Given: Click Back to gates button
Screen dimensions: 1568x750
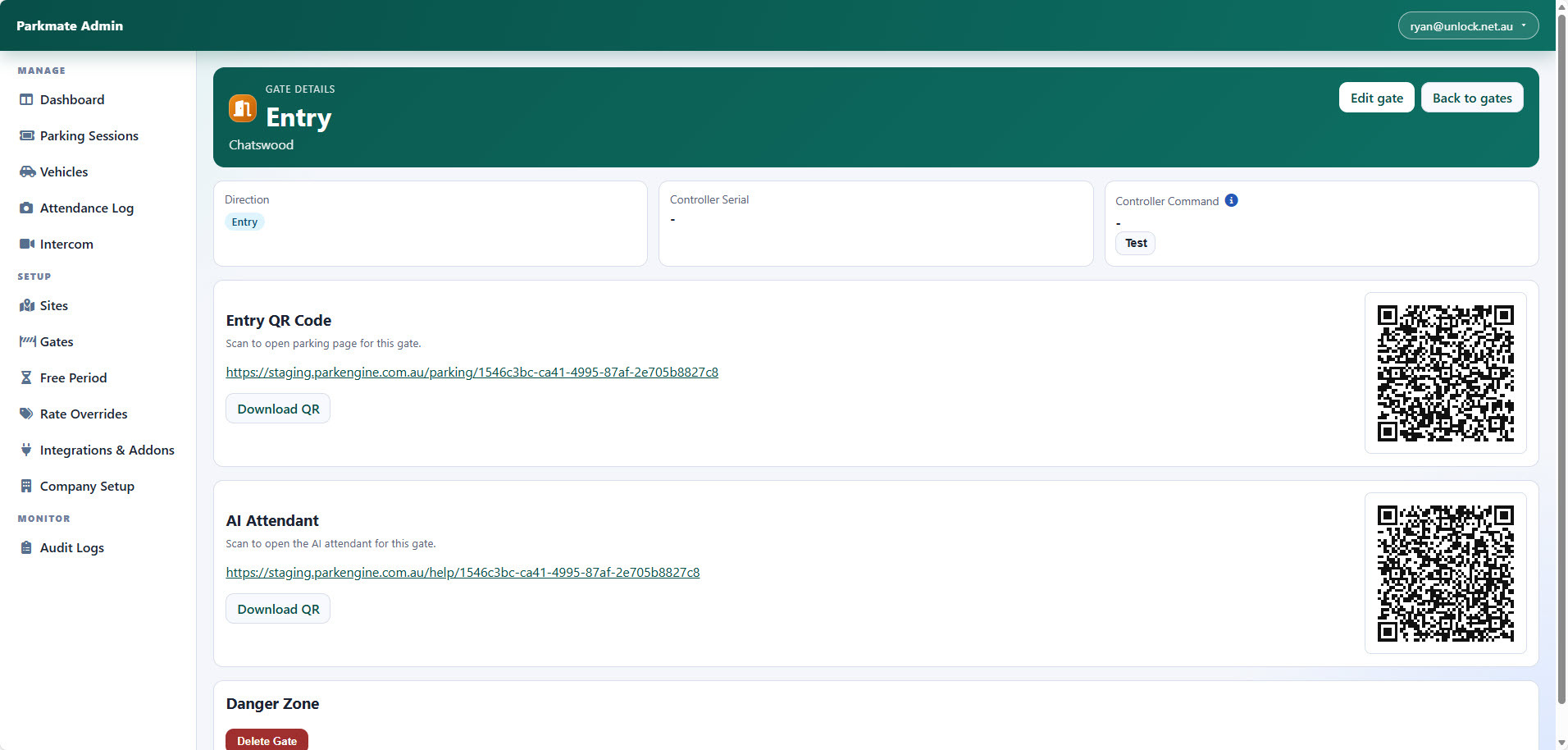Looking at the screenshot, I should [1471, 98].
